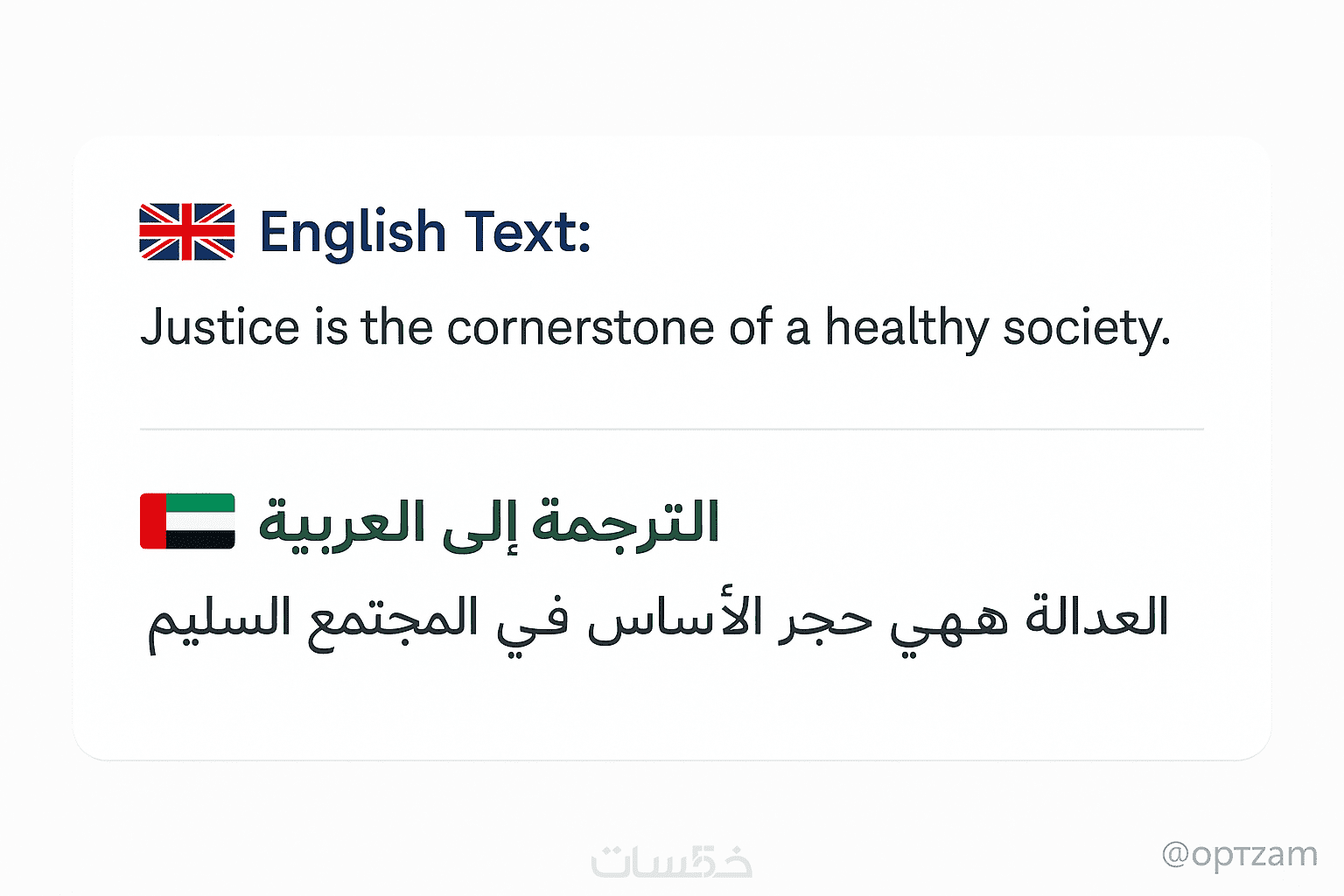Click the heading word "العربية"

point(330,522)
